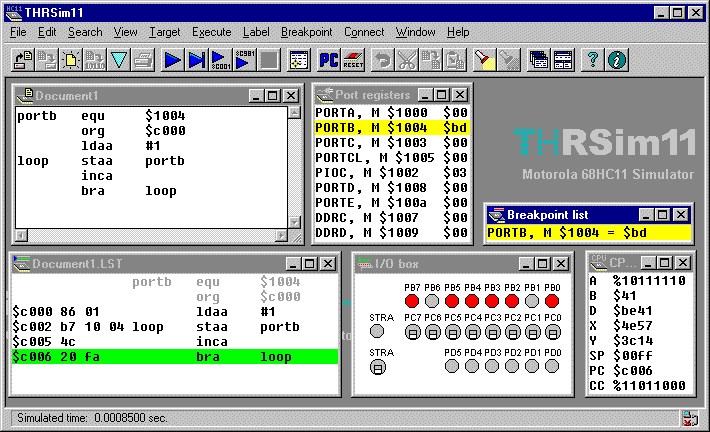Open the Execute menu
The image size is (710, 432).
210,32
